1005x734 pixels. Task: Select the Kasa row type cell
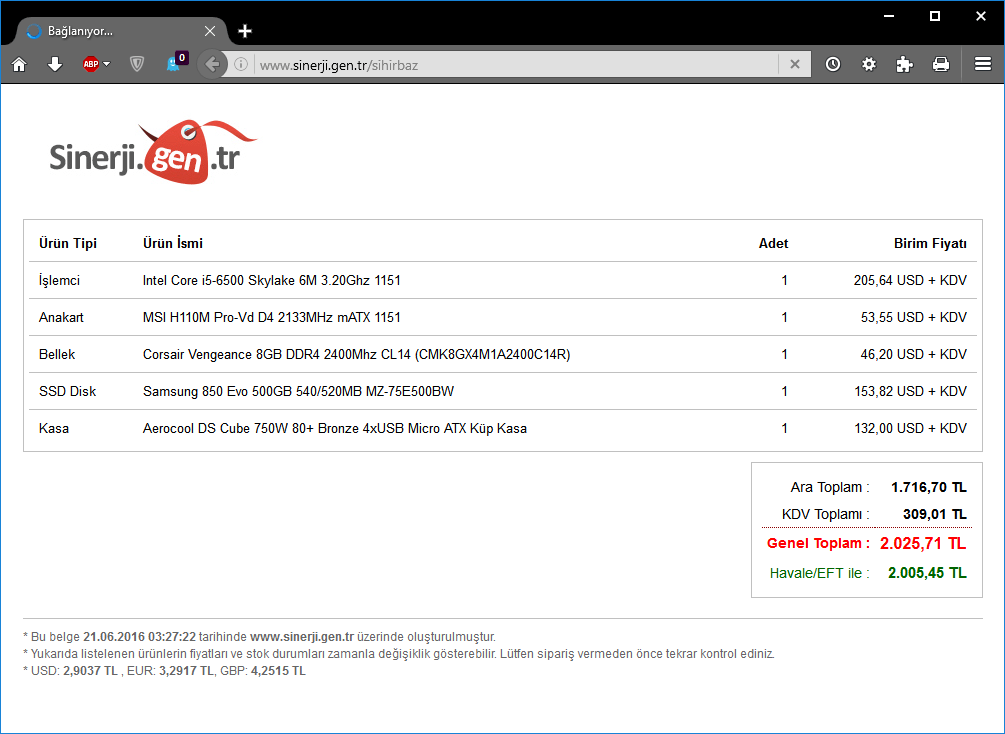click(54, 428)
